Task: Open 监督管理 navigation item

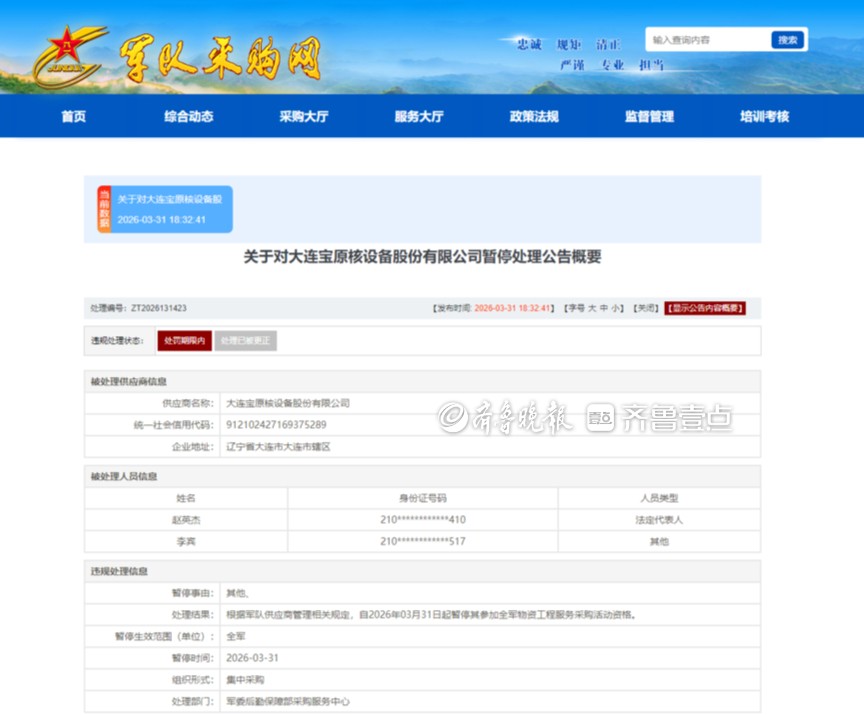Action: (649, 116)
